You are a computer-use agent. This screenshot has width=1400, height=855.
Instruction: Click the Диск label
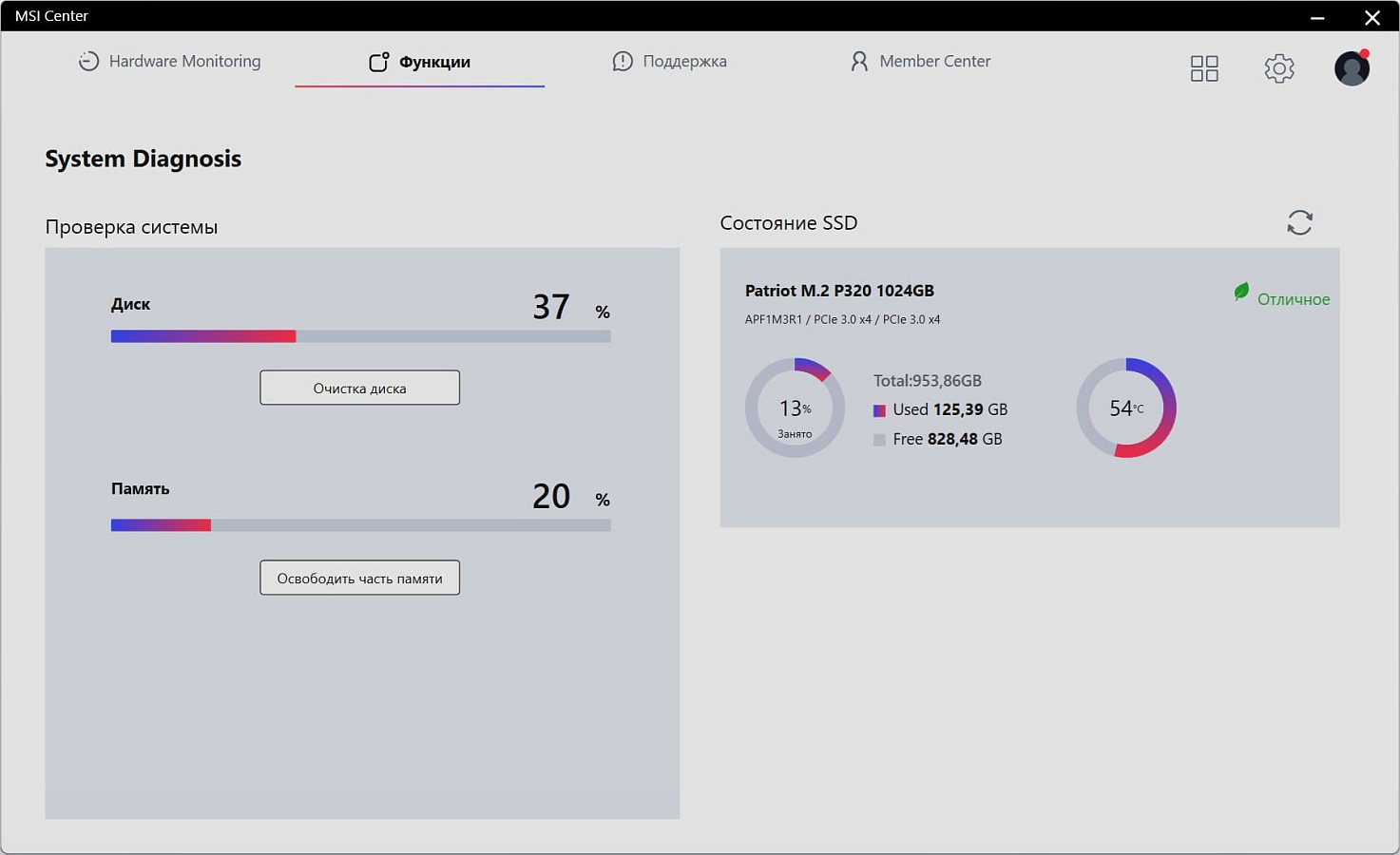130,304
